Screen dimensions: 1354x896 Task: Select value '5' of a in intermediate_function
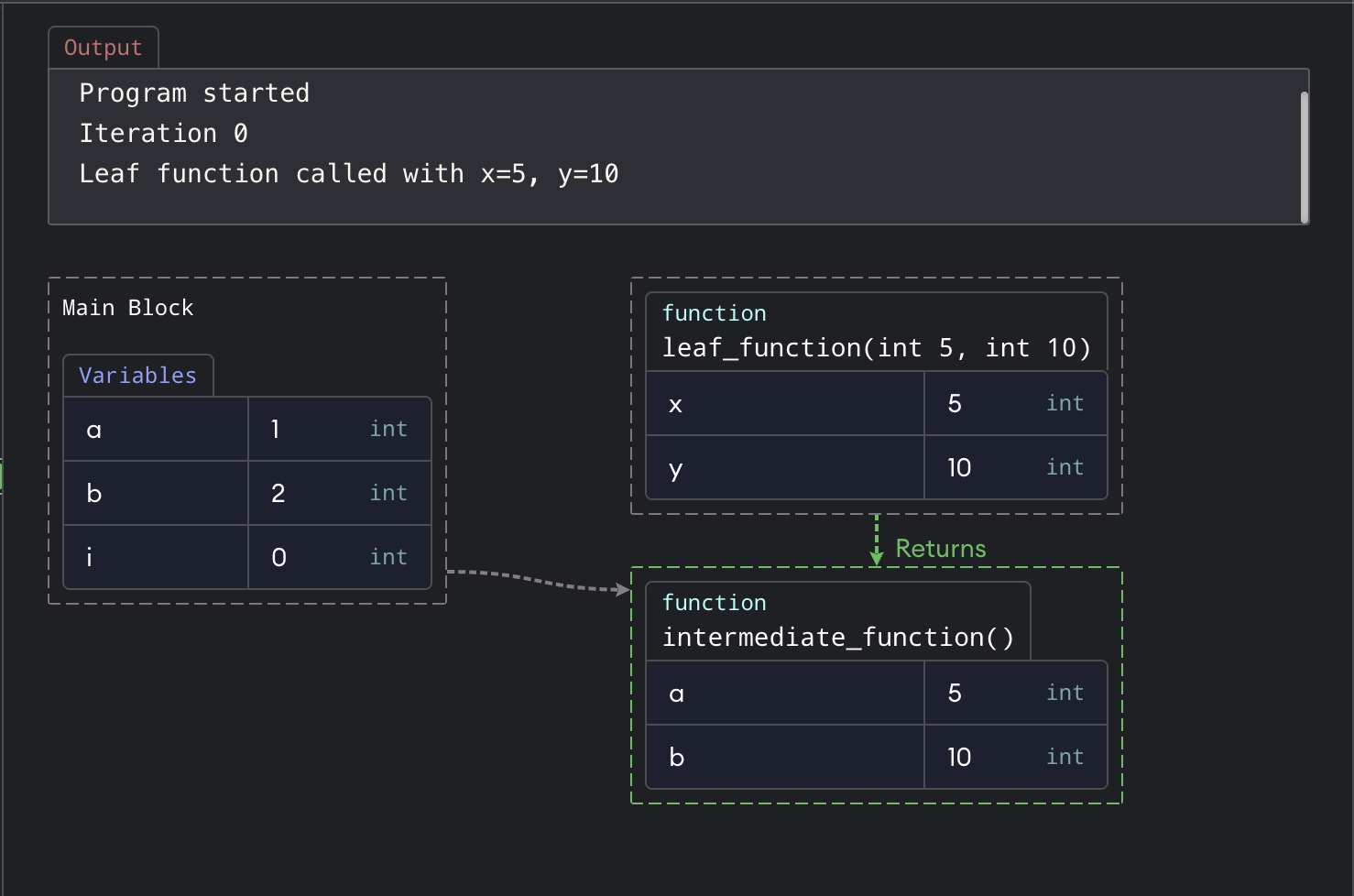point(955,693)
